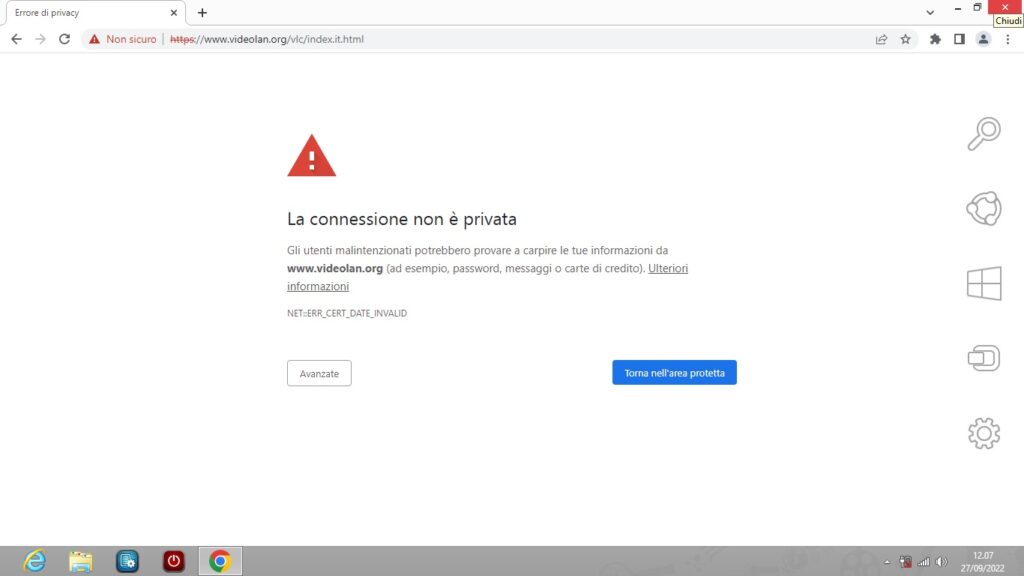This screenshot has width=1024, height=576.
Task: Restore down the Chrome window
Action: click(977, 8)
